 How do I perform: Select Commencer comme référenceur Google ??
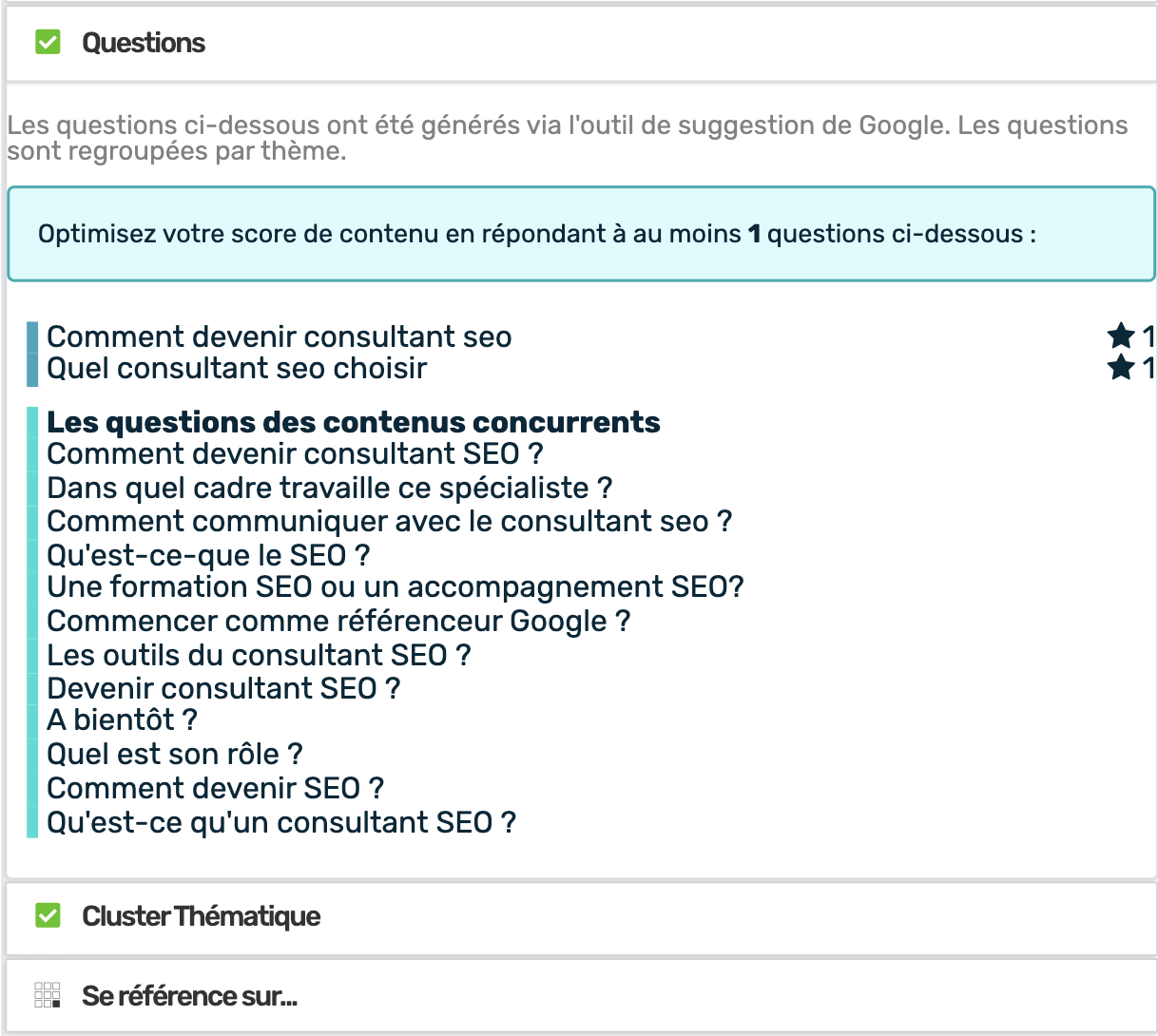coord(338,622)
